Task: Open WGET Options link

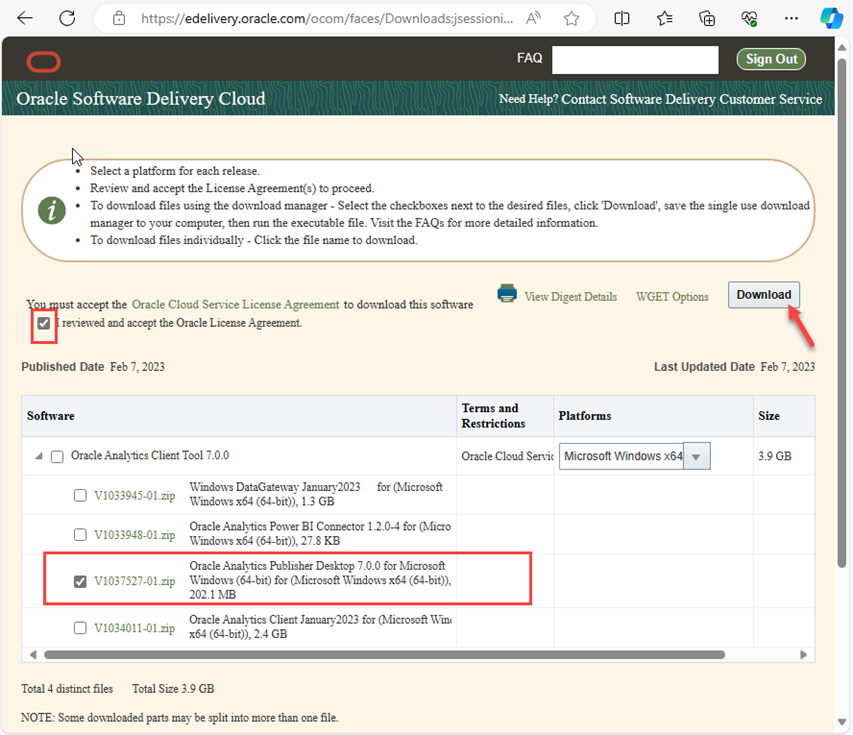Action: pyautogui.click(x=672, y=297)
